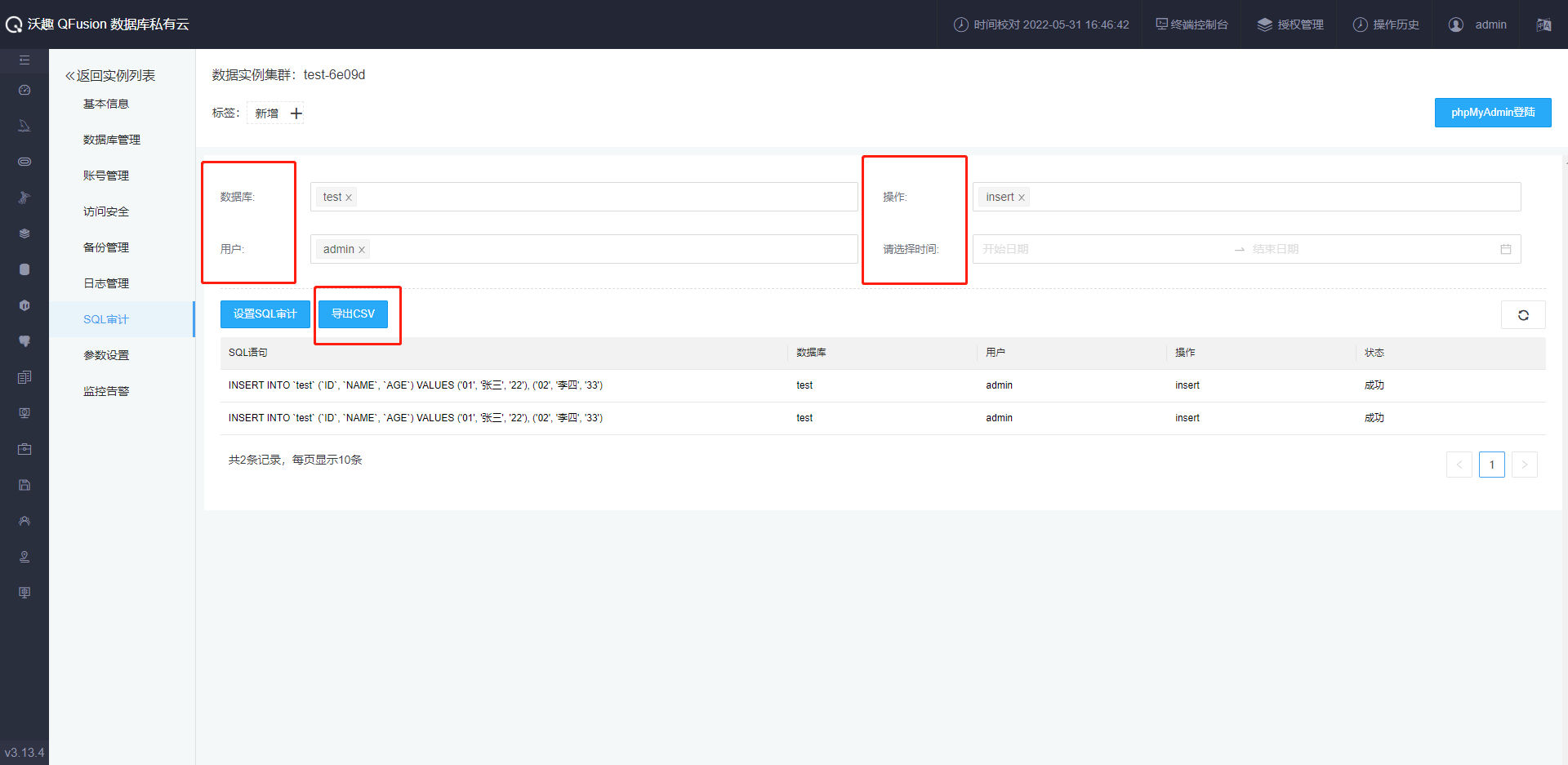The height and width of the screenshot is (765, 1568).
Task: Click the refresh icon above the table
Action: coord(1523,315)
